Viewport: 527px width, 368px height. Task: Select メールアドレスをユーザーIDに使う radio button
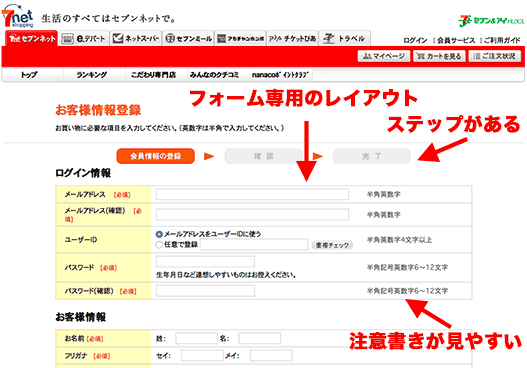[159, 234]
